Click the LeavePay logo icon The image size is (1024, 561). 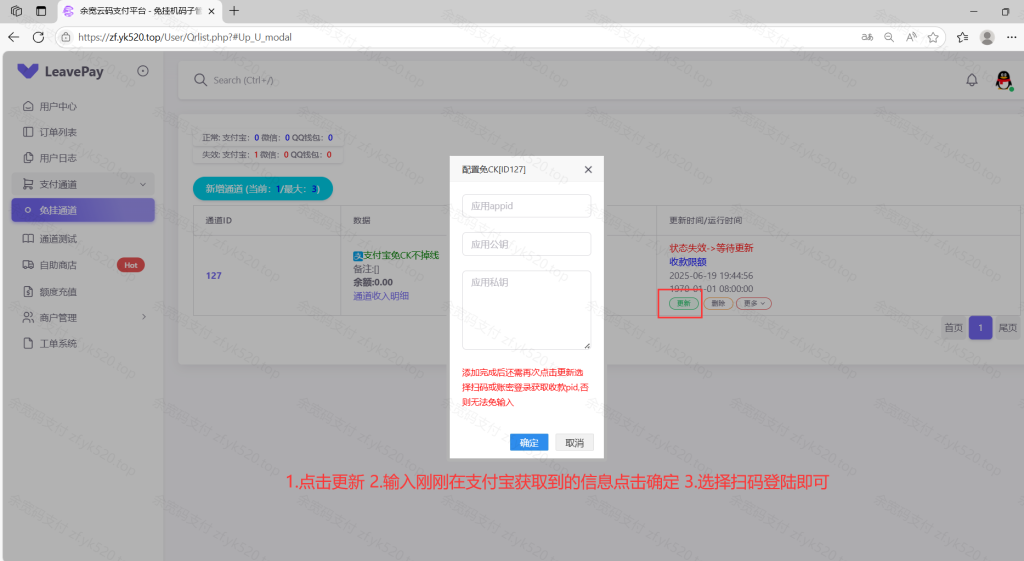[x=28, y=71]
